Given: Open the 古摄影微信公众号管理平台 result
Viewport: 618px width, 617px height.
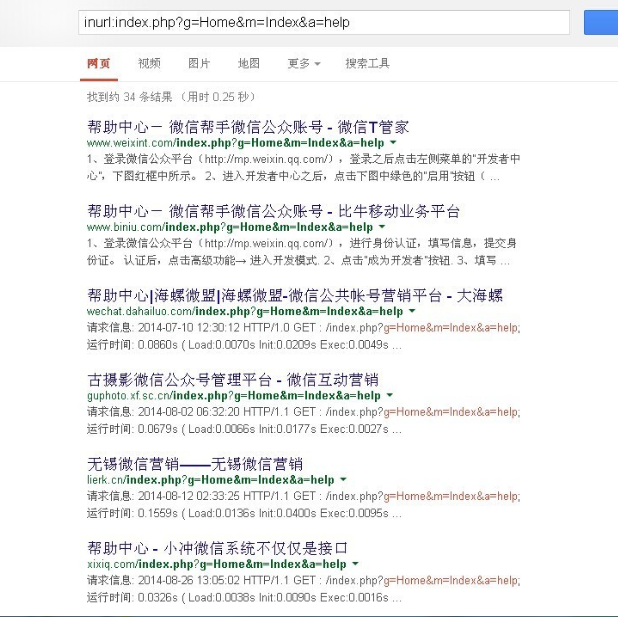Looking at the screenshot, I should [x=233, y=380].
